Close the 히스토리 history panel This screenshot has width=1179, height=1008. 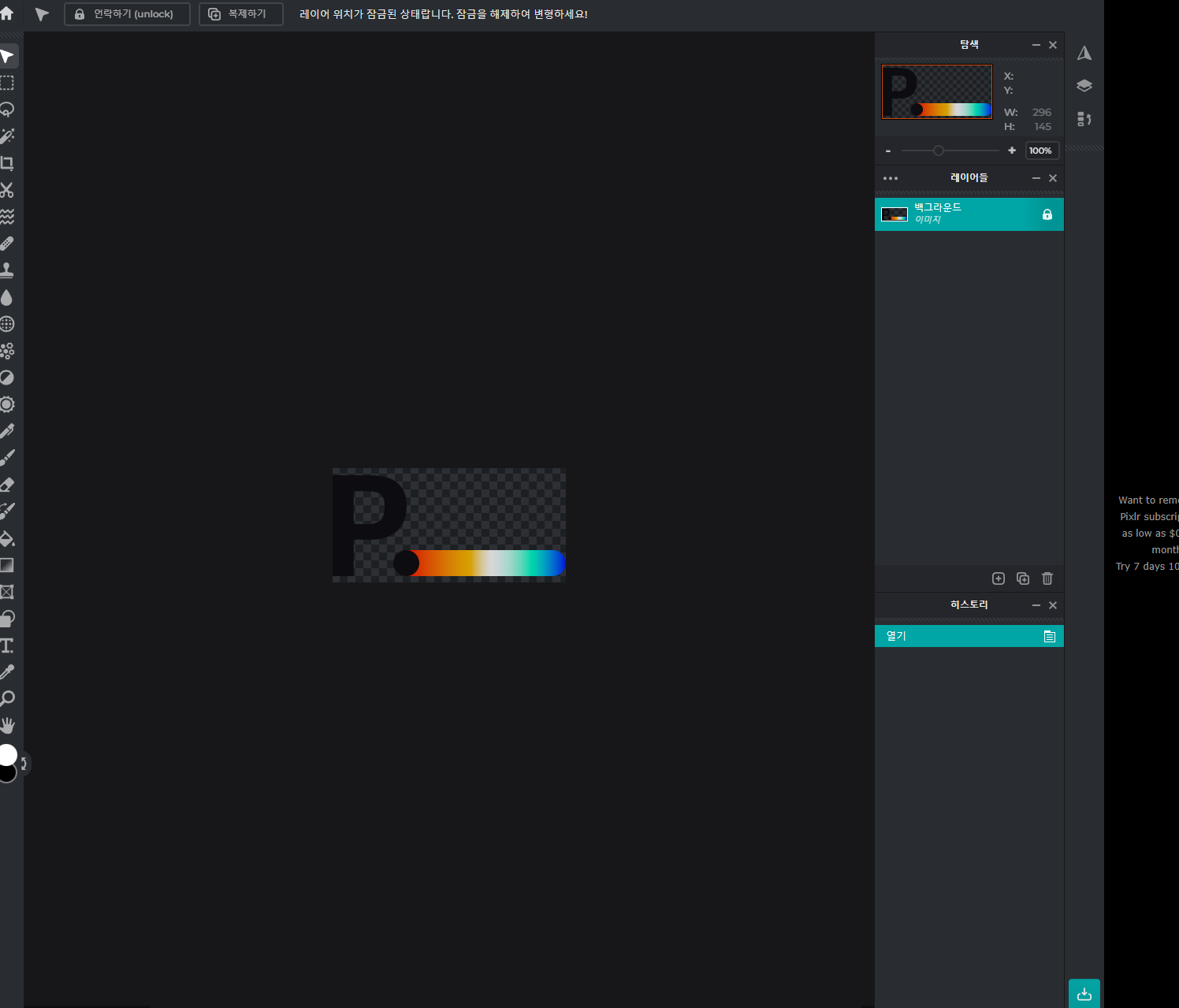pyautogui.click(x=1053, y=605)
